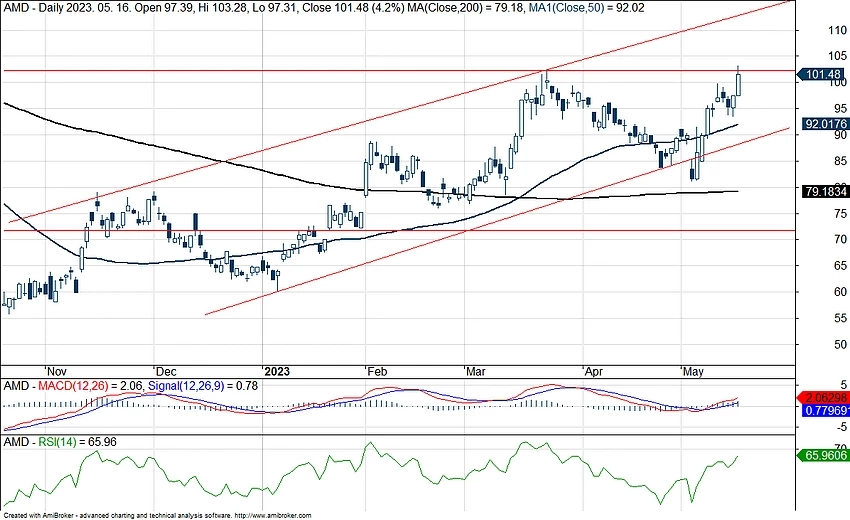Select the Dec label on time axis
The height and width of the screenshot is (520, 850).
tap(165, 372)
